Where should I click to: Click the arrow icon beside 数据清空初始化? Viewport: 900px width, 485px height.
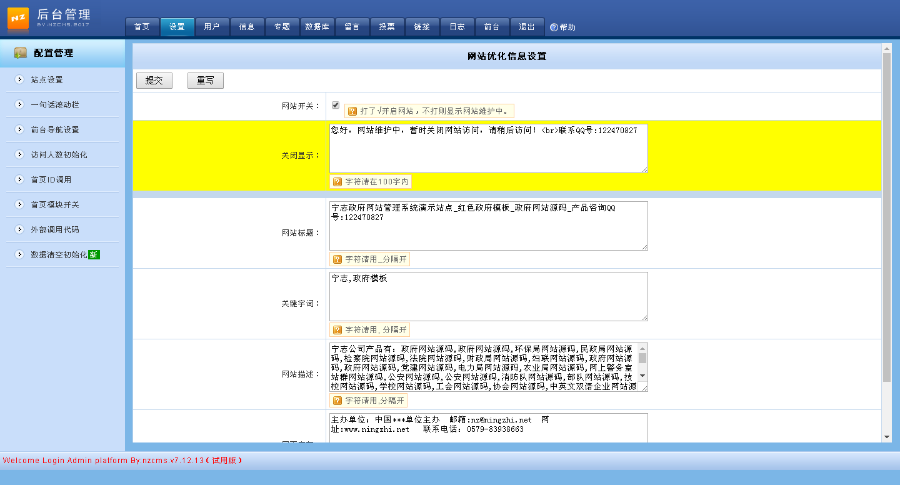coord(20,254)
